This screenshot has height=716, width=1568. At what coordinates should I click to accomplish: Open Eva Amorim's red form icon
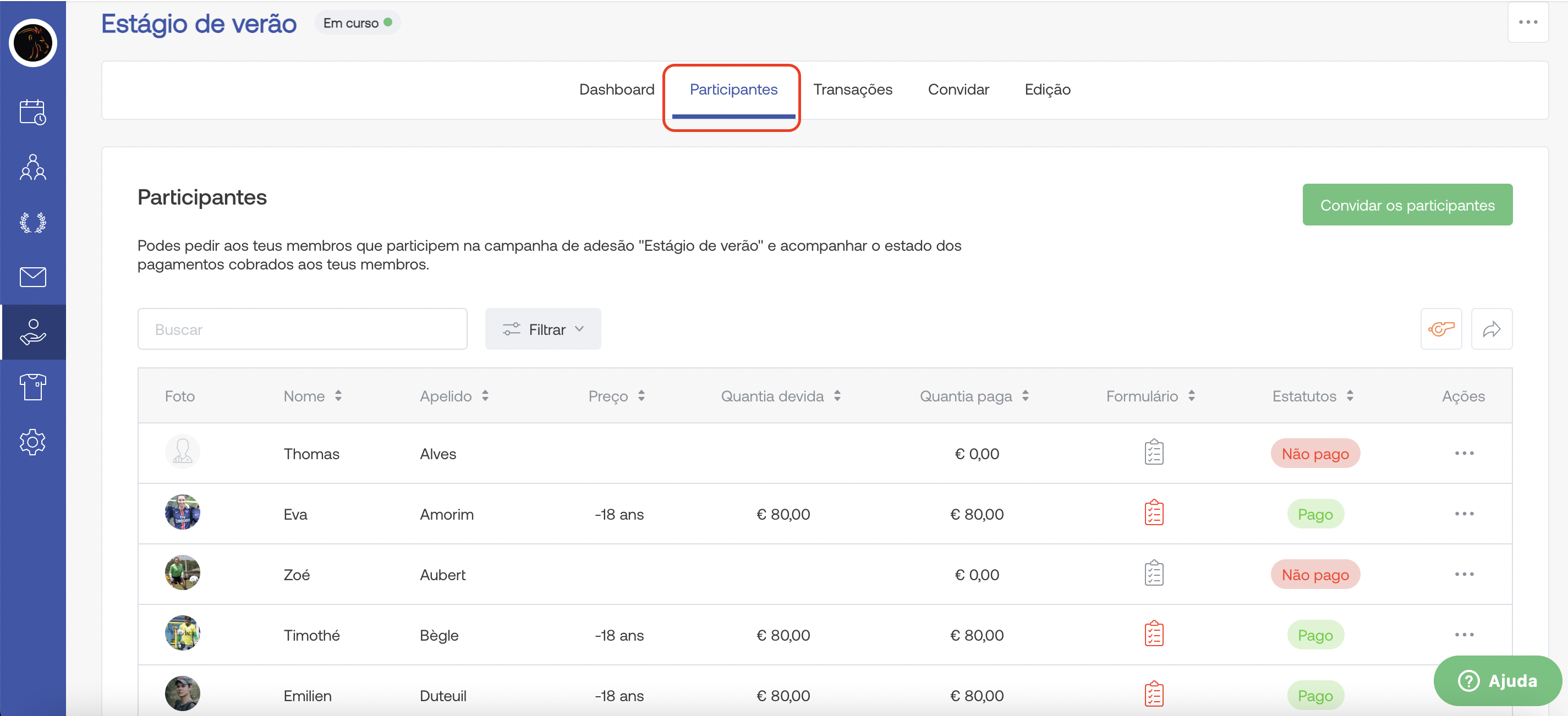point(1154,514)
